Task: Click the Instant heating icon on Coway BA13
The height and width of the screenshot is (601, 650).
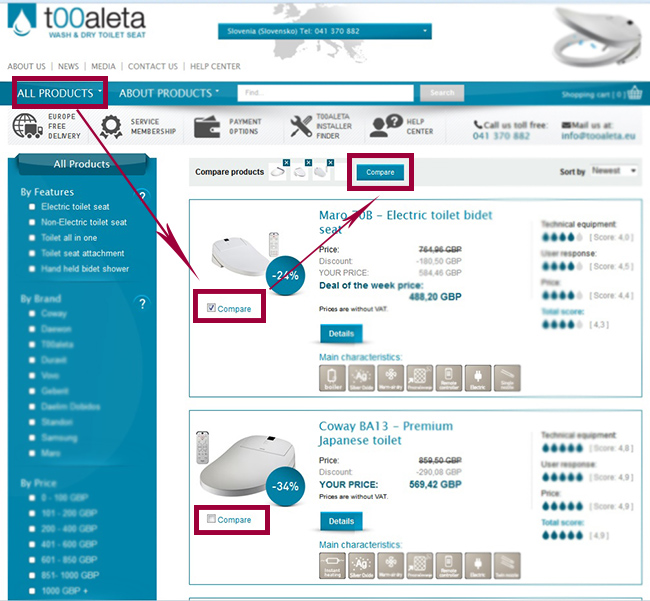Action: tap(332, 565)
